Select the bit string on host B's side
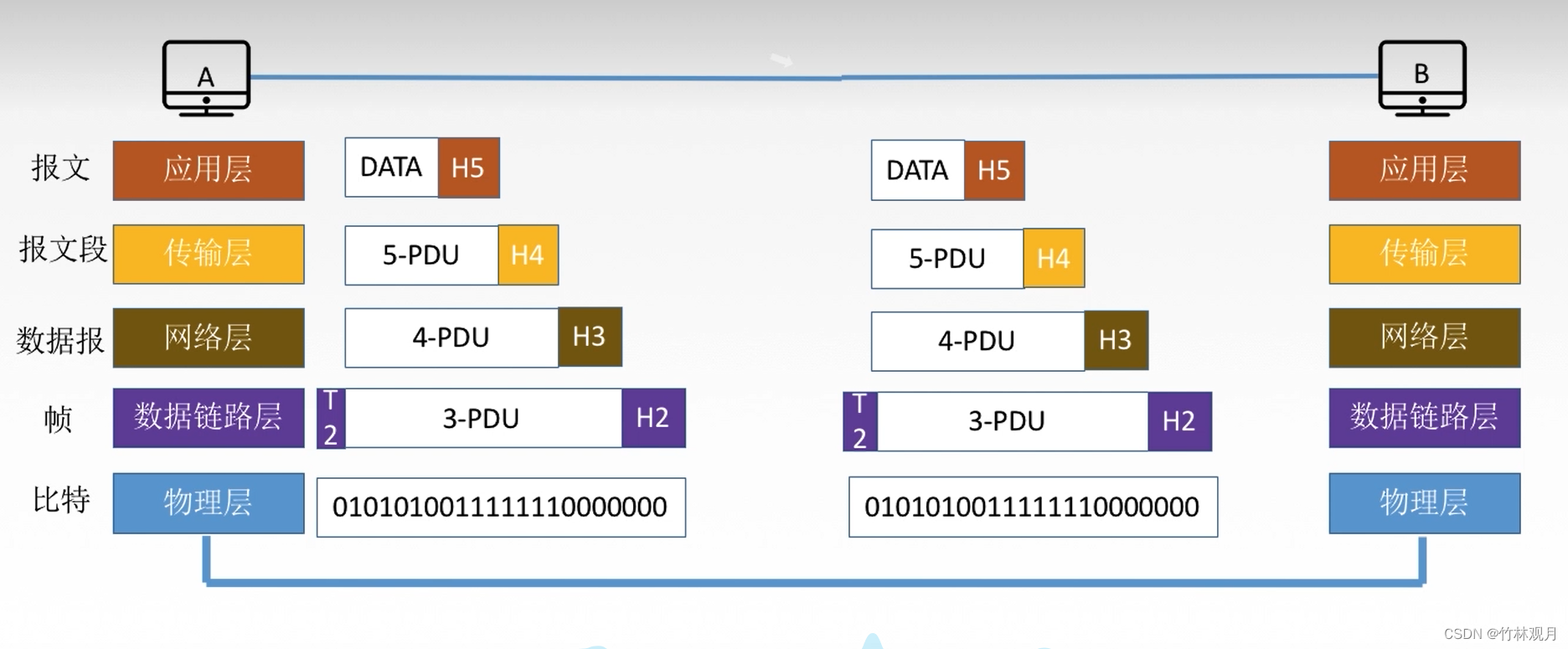 (x=1034, y=507)
